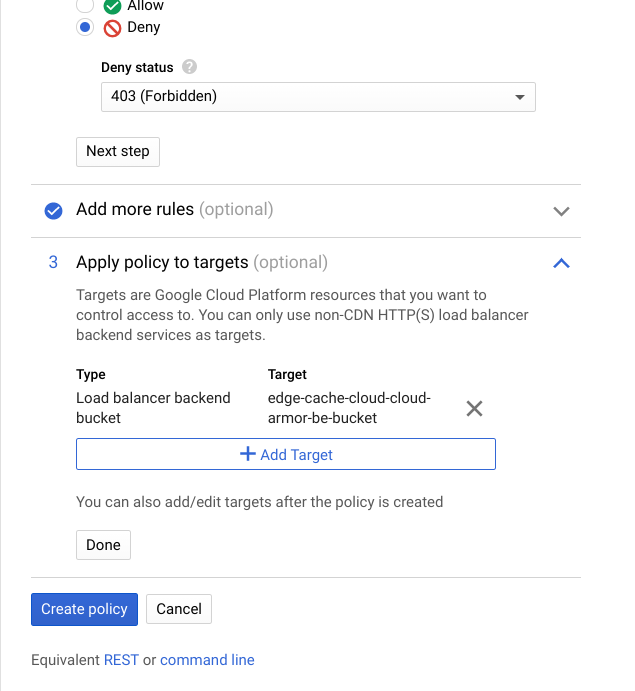Click the Deny status help icon
This screenshot has width=635, height=691.
[x=189, y=67]
